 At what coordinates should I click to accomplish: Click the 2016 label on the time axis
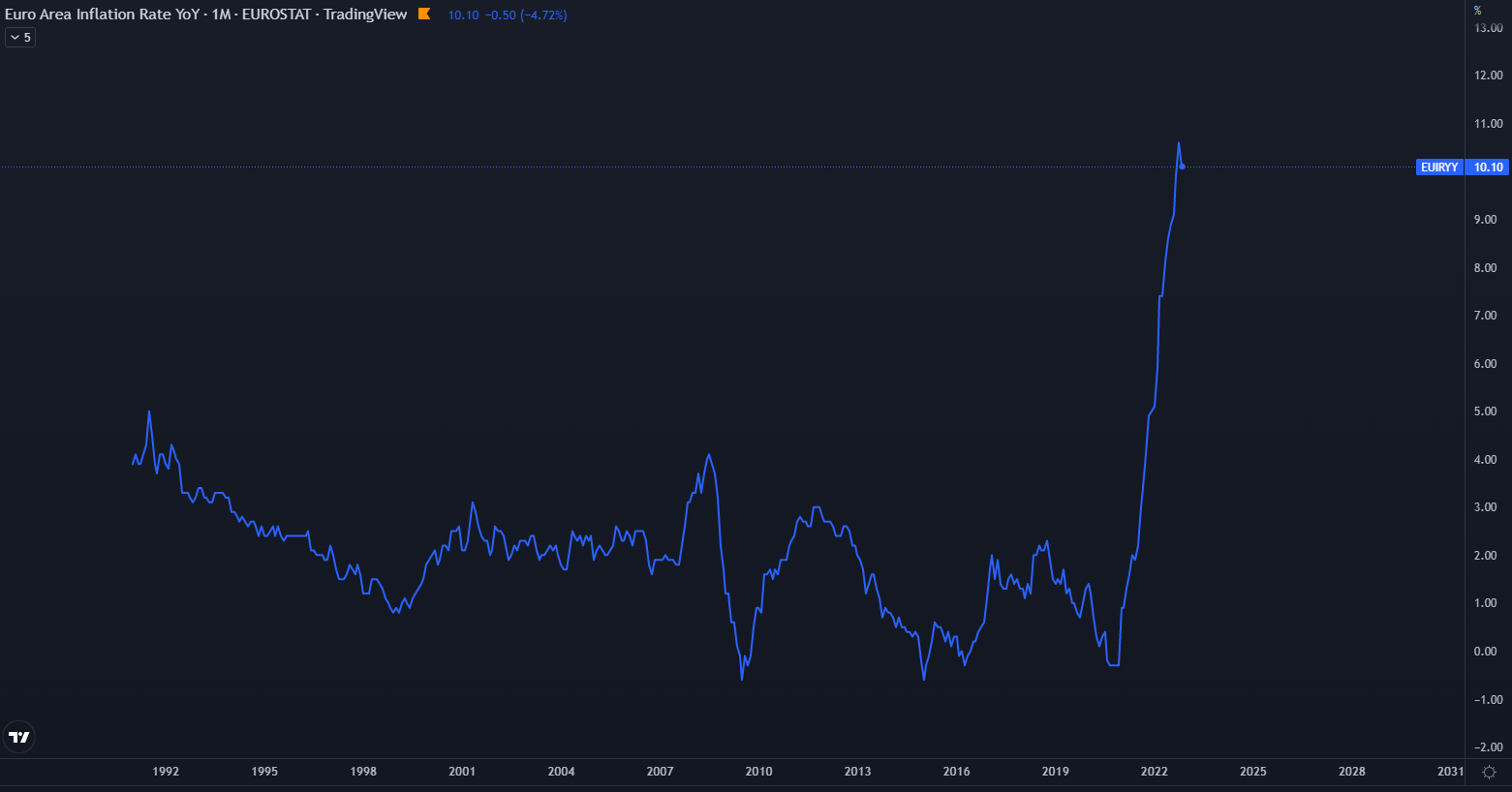[x=956, y=772]
